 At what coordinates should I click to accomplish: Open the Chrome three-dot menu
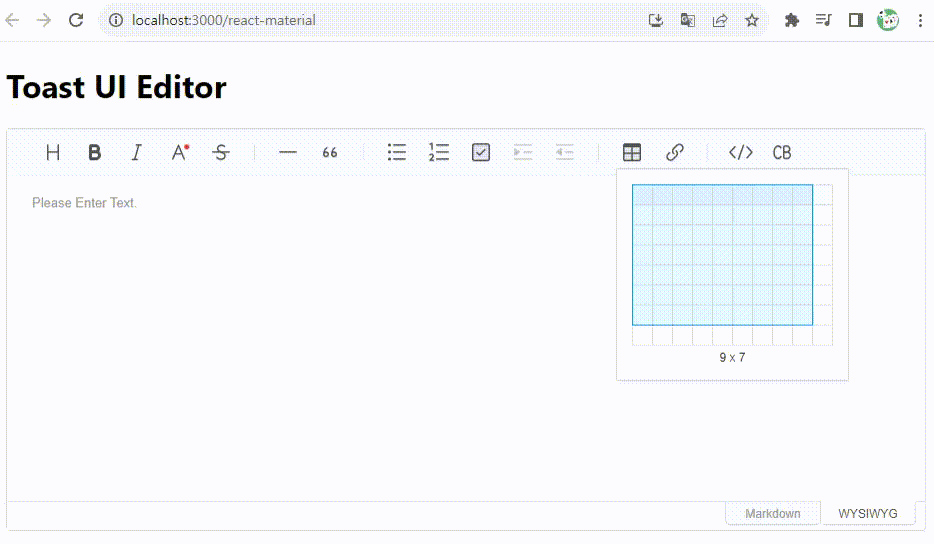pyautogui.click(x=920, y=20)
